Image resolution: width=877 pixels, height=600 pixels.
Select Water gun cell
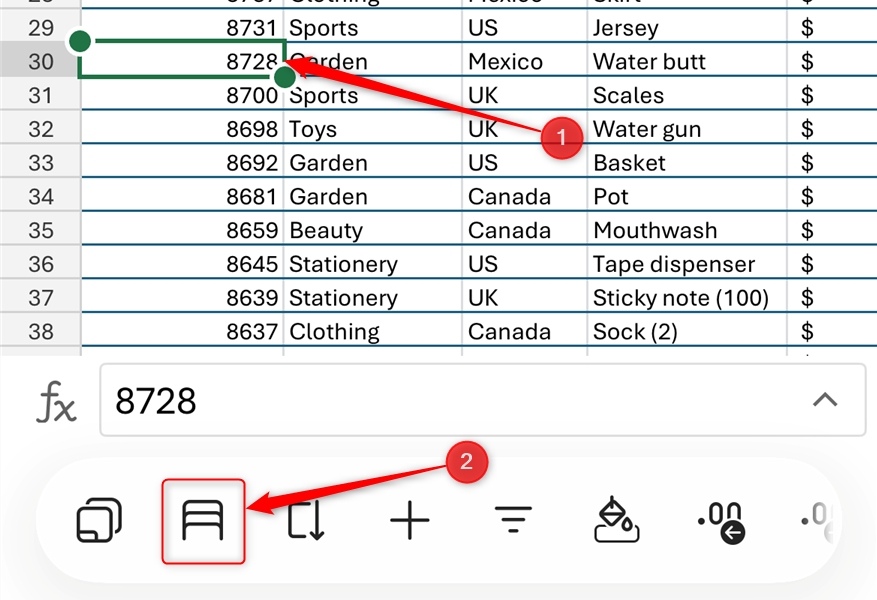click(687, 129)
